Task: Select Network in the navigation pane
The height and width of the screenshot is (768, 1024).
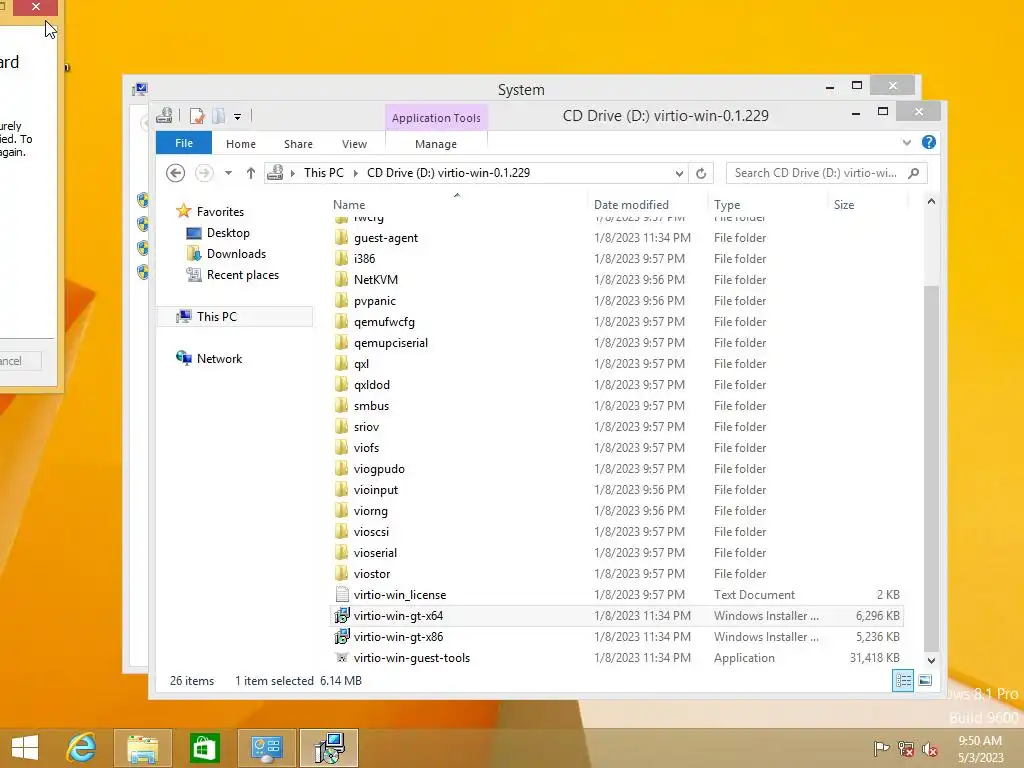Action: click(x=219, y=359)
